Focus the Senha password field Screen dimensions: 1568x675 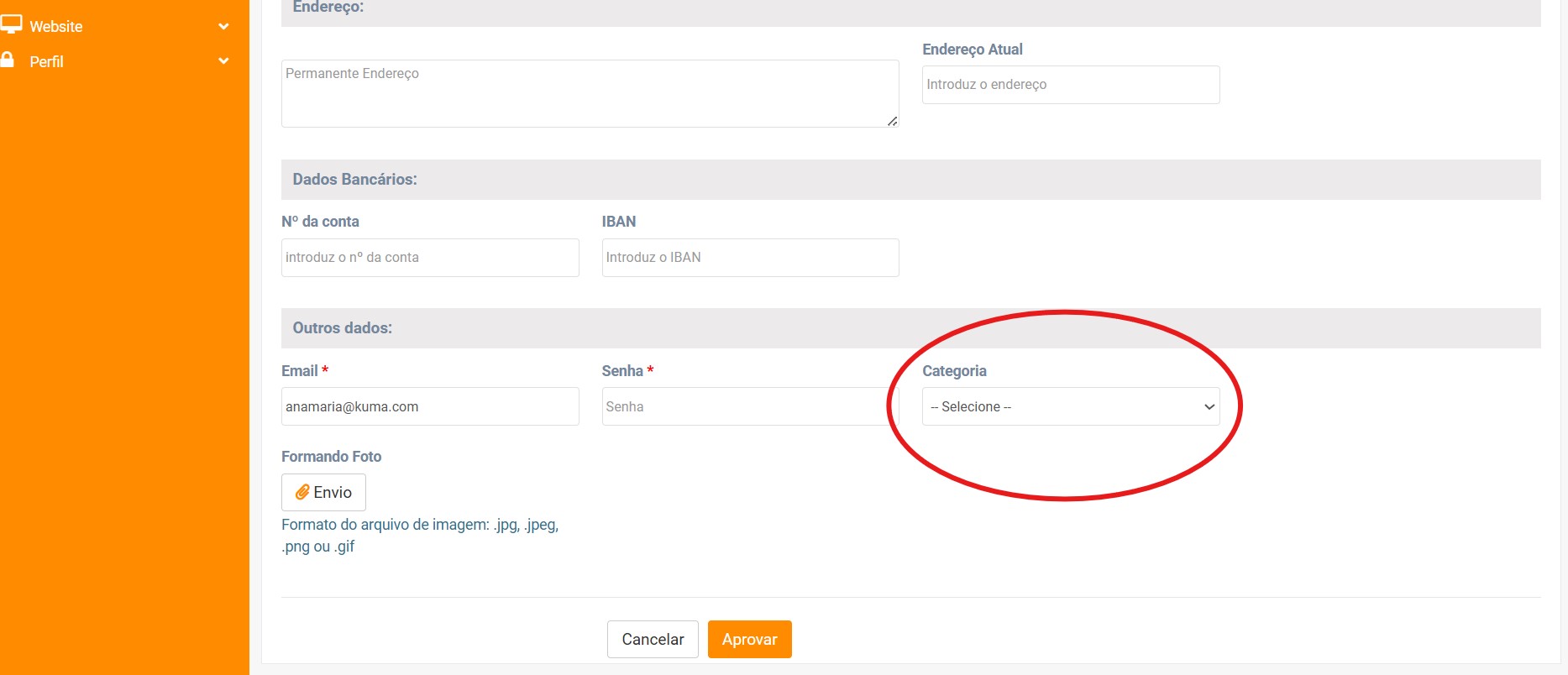point(747,406)
